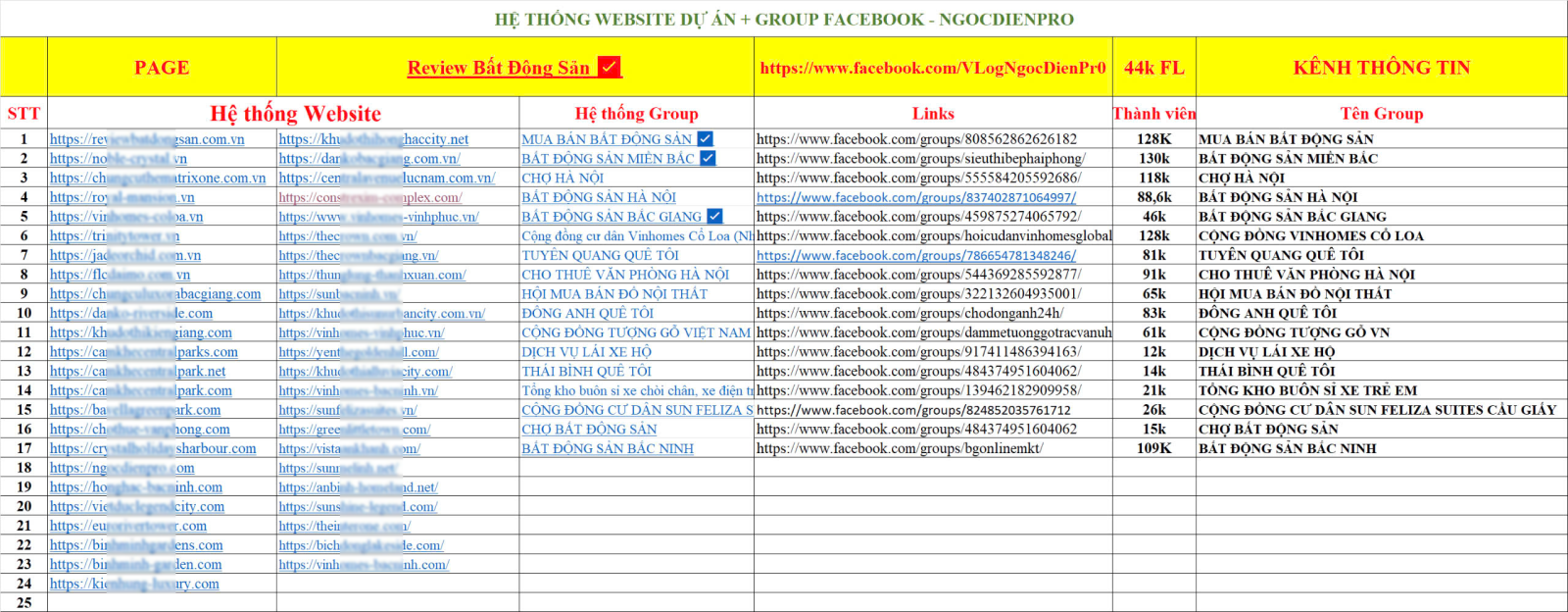Open DỊCH VỤ LÁI XE HỘ blue link
1568x612 pixels.
pos(586,351)
